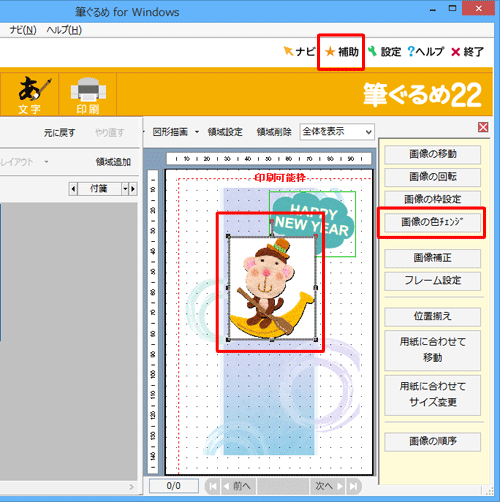The image size is (500, 502).
Task: Click 次へ next page button
Action: (x=328, y=486)
